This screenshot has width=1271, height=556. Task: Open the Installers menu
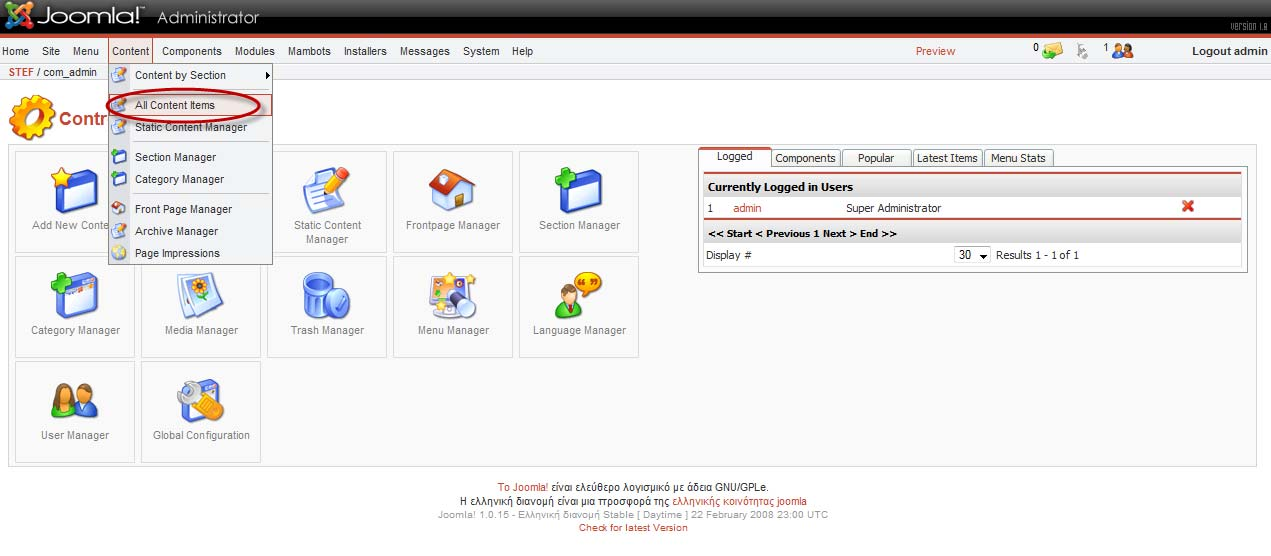(365, 51)
